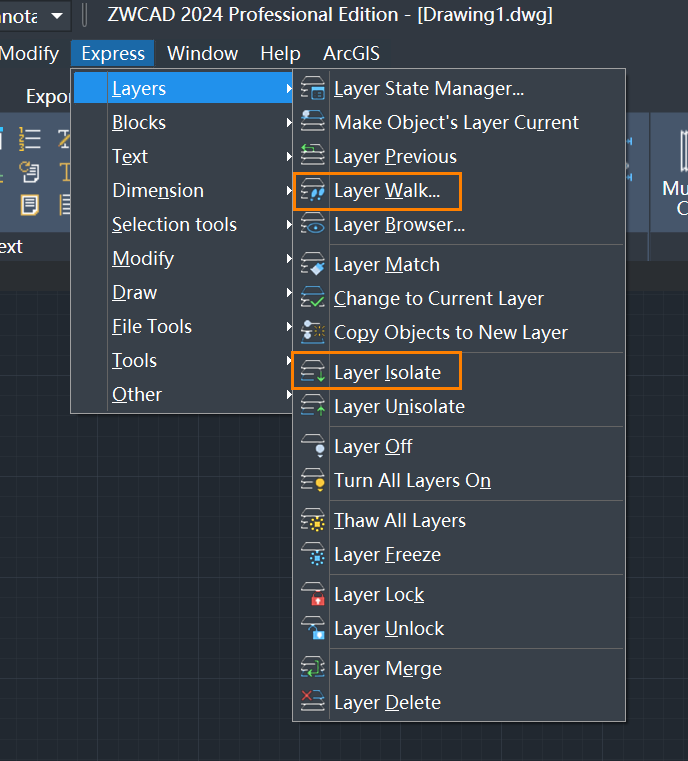Expand the File Tools submenu
688x761 pixels.
[183, 326]
